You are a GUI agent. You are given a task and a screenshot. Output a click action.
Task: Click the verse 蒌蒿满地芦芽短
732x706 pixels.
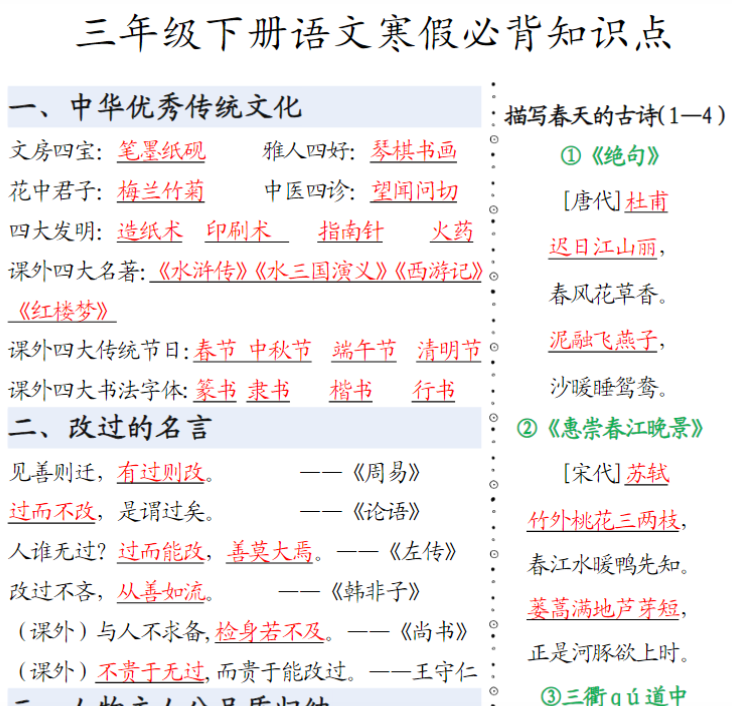click(603, 608)
